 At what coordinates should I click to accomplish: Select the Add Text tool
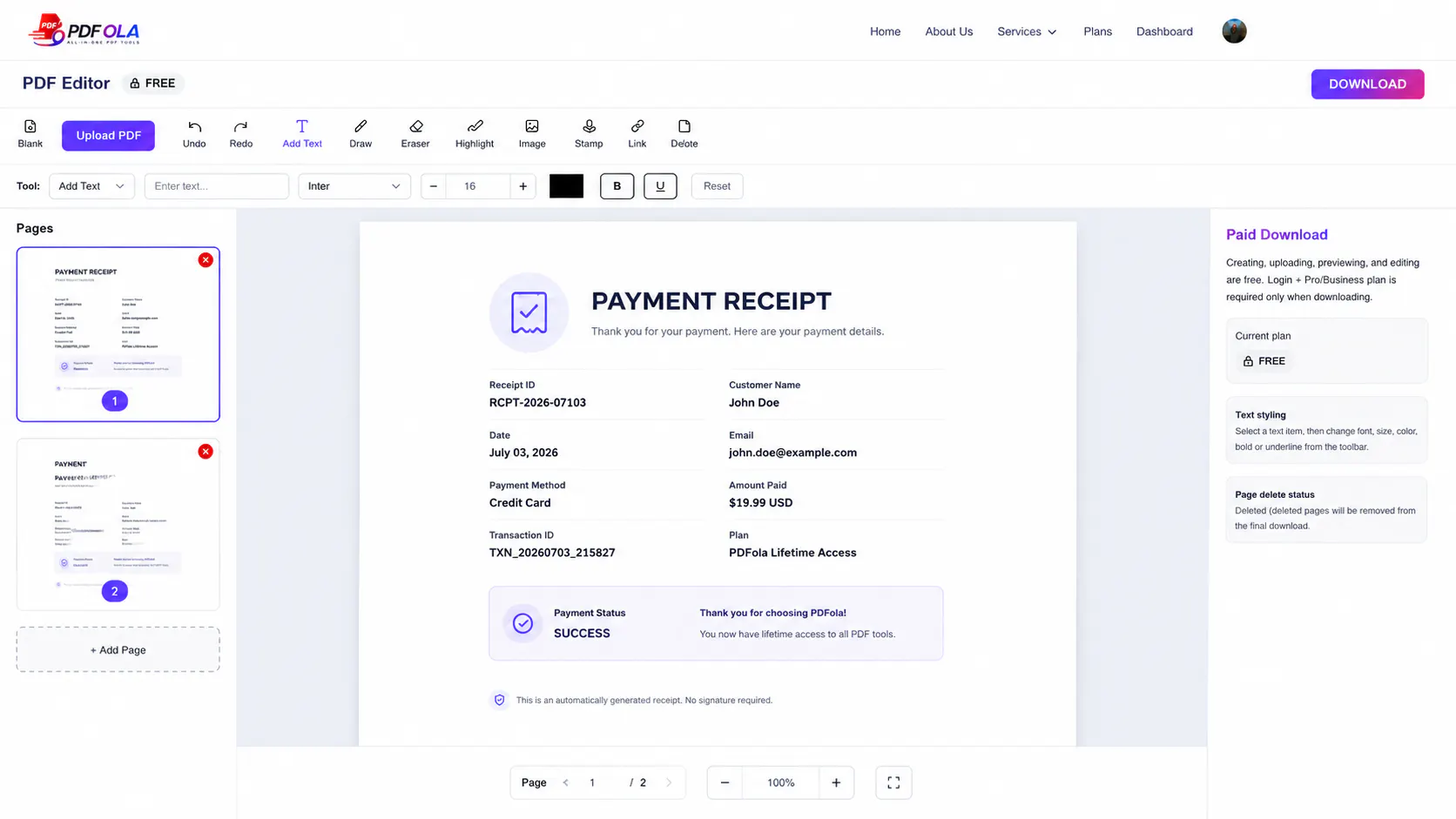[x=302, y=134]
